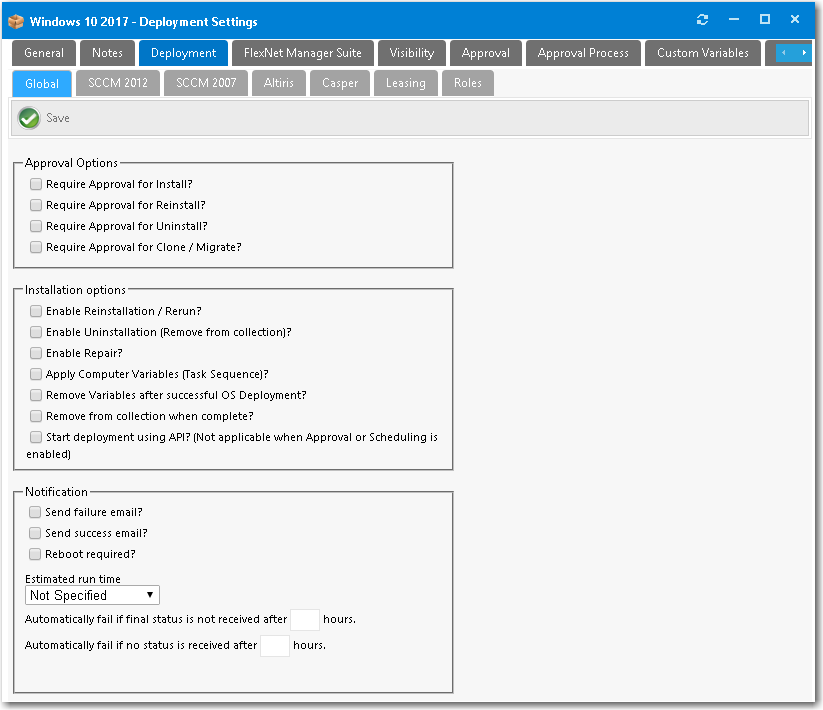Screen dimensions: 823x710
Task: Close the Deployment Settings window
Action: 795,20
